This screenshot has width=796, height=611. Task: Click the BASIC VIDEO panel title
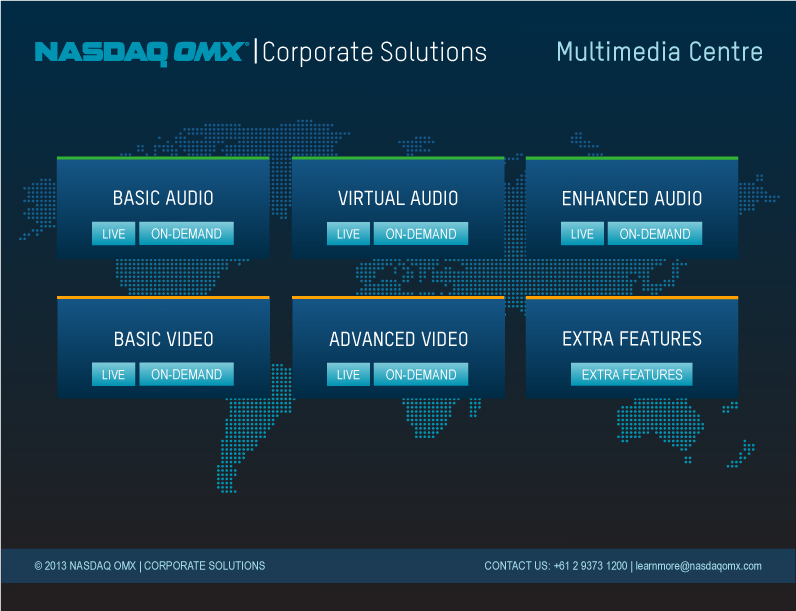(x=163, y=339)
